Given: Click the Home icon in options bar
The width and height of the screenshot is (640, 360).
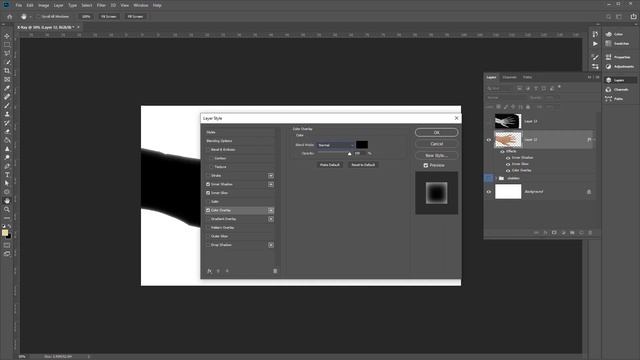Looking at the screenshot, I should pos(9,17).
